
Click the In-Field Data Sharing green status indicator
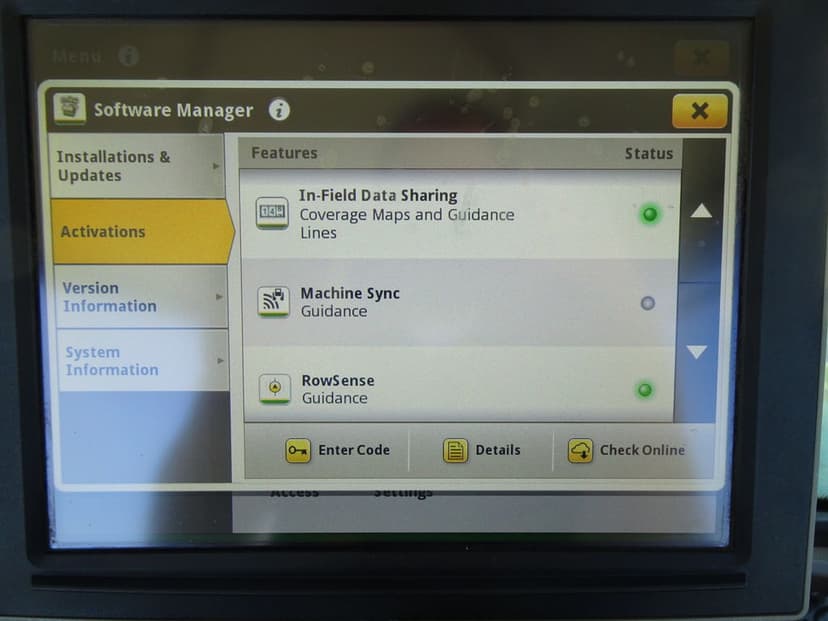pos(650,214)
